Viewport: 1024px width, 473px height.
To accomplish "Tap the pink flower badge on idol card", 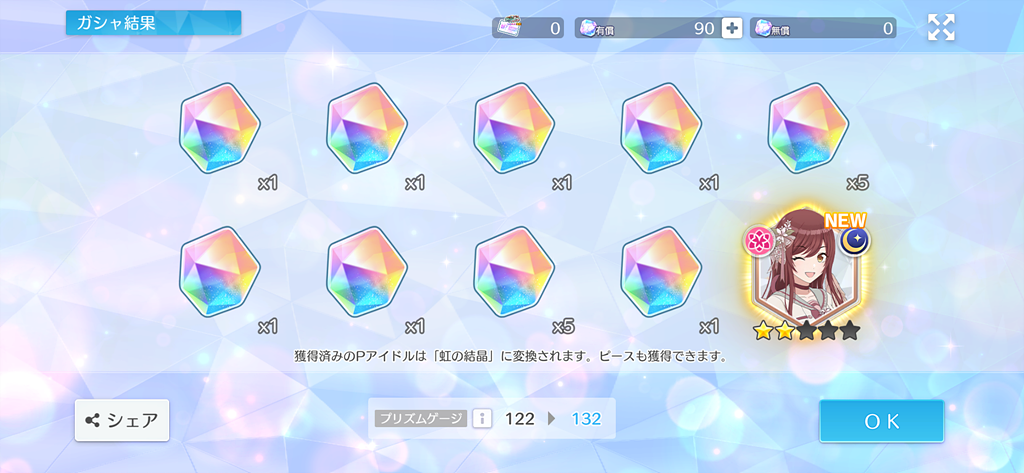I will [x=758, y=242].
